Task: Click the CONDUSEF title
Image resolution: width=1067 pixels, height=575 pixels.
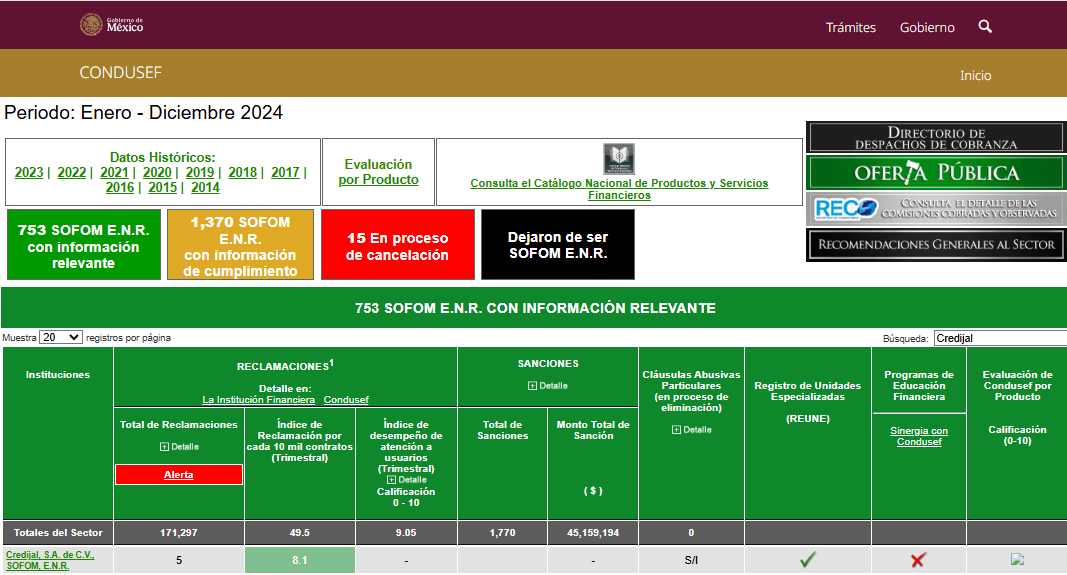Action: click(120, 72)
